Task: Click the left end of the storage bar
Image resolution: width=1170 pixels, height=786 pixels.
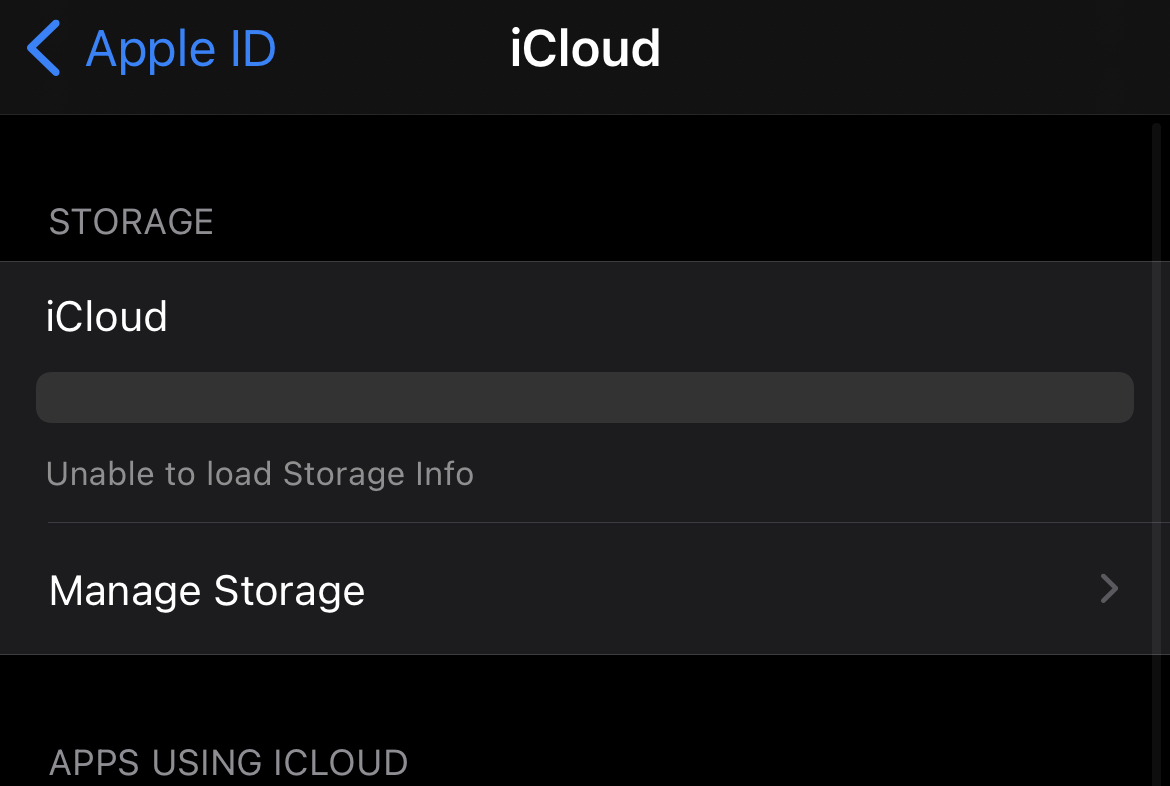Action: point(52,397)
